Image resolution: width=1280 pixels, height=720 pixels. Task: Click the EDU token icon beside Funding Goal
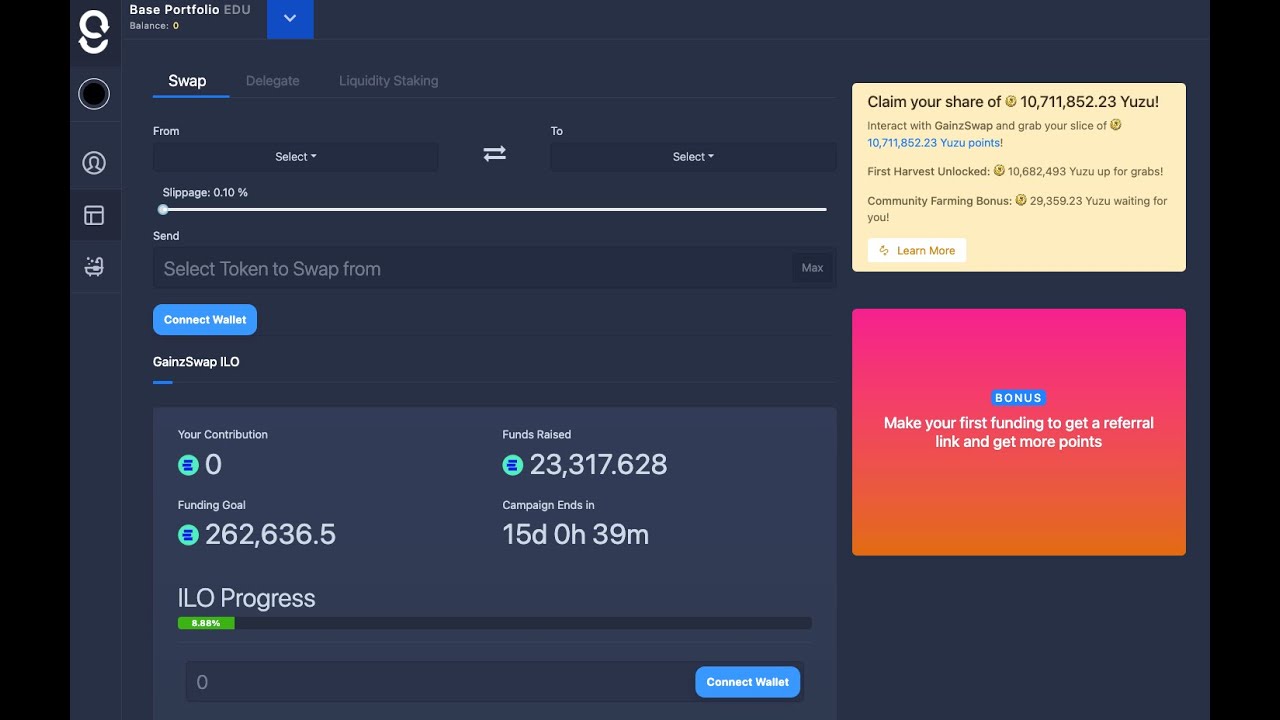[x=188, y=535]
